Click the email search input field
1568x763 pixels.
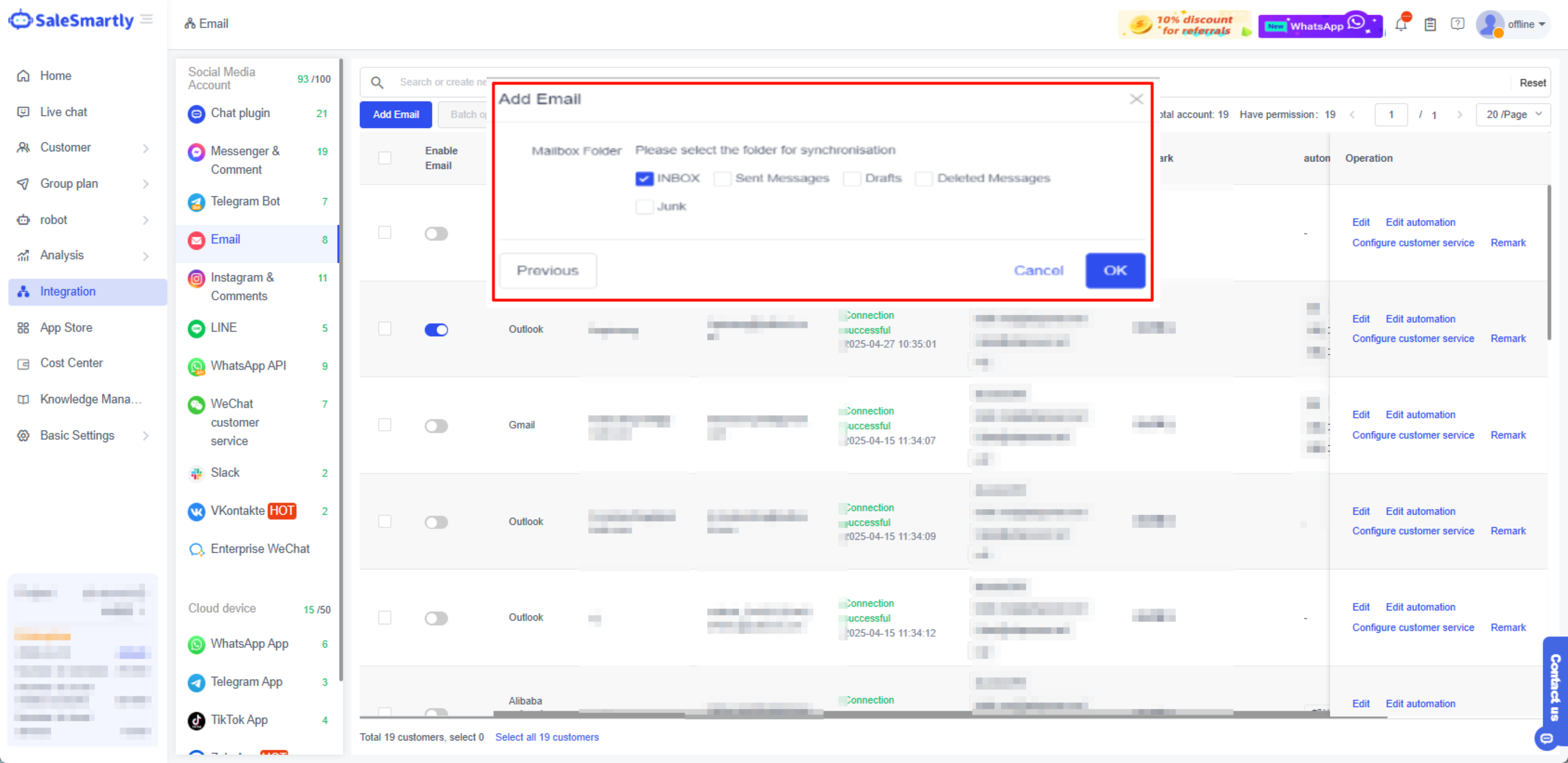tap(442, 82)
